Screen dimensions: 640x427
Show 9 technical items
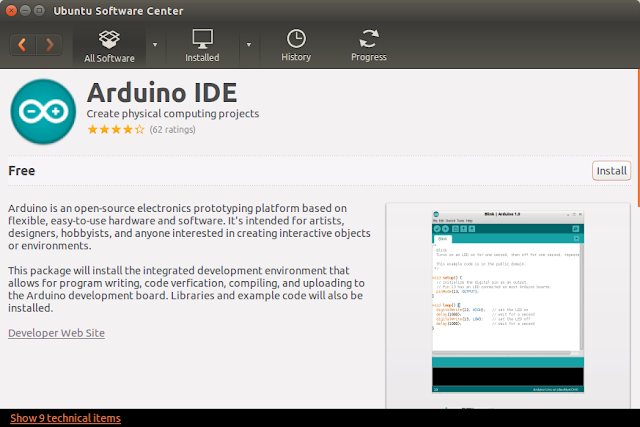pyautogui.click(x=65, y=418)
